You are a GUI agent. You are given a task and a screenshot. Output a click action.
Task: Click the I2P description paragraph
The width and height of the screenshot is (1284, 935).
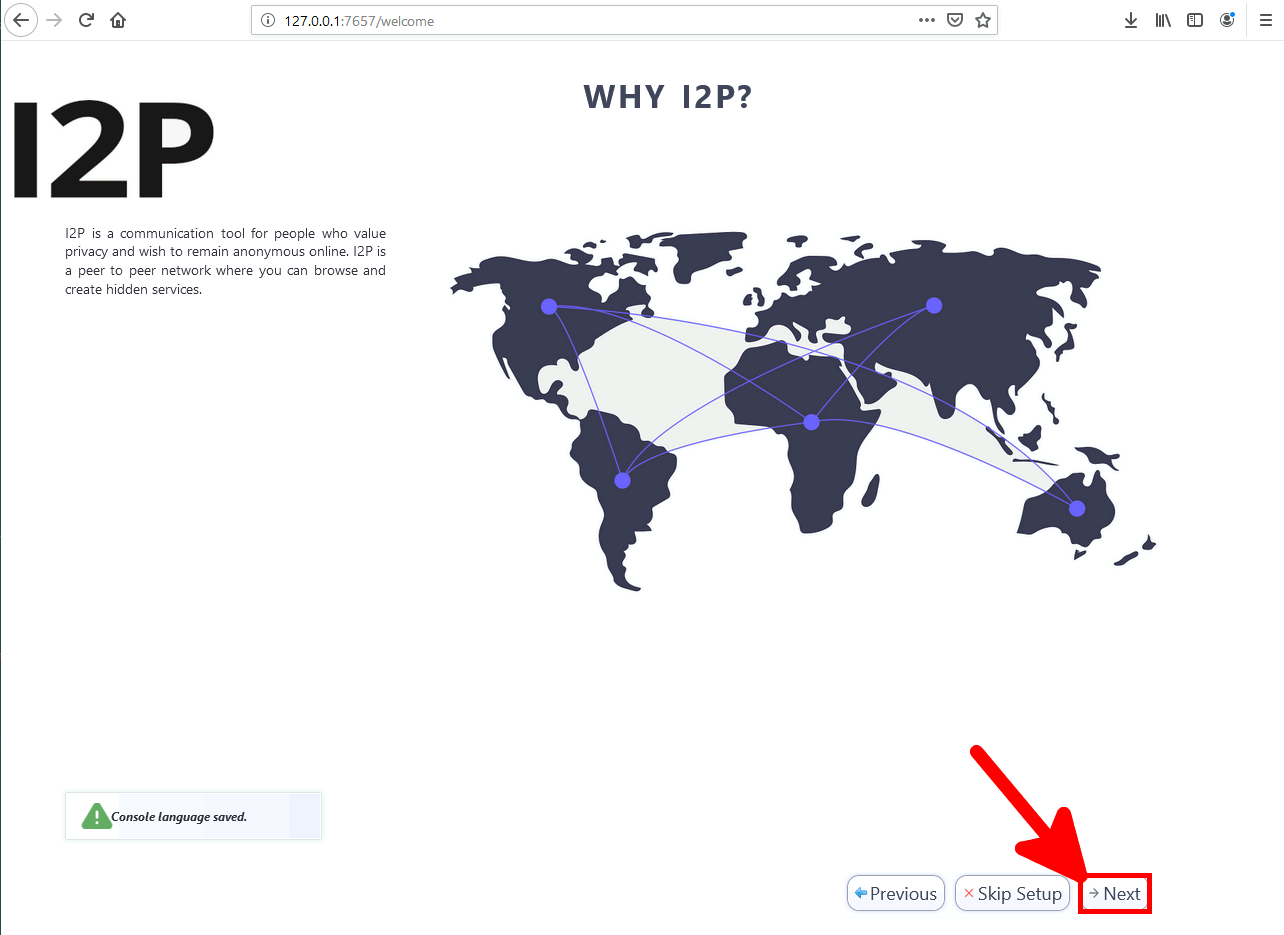point(225,262)
